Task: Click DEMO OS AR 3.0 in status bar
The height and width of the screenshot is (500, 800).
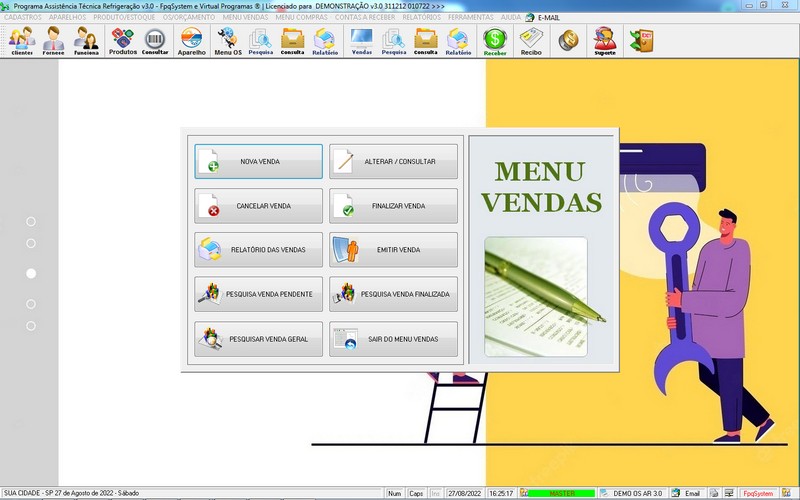Action: coord(637,493)
